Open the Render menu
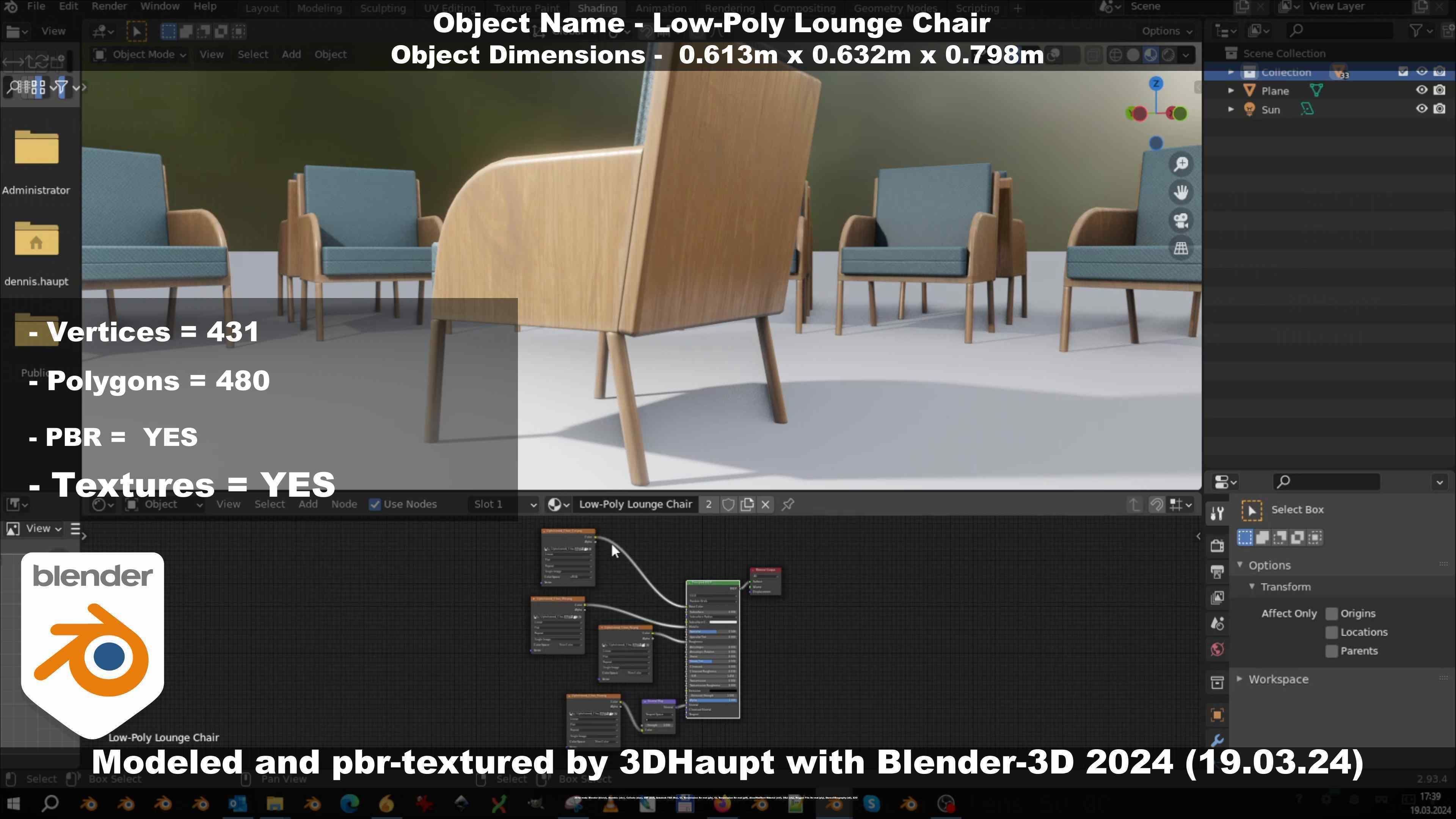The height and width of the screenshot is (819, 1456). [109, 7]
